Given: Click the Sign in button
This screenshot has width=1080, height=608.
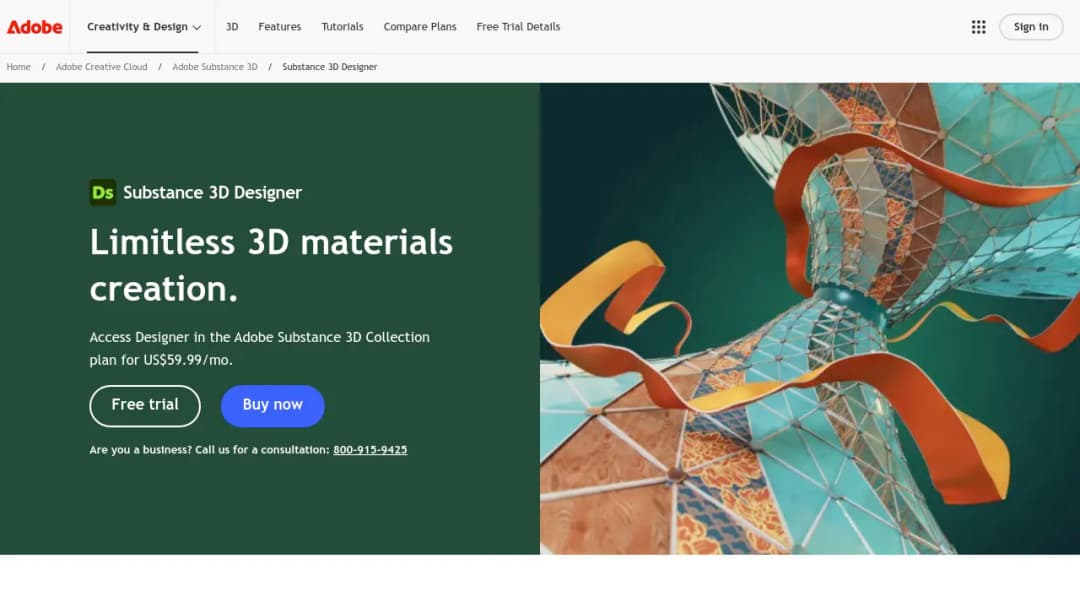Looking at the screenshot, I should (1031, 27).
